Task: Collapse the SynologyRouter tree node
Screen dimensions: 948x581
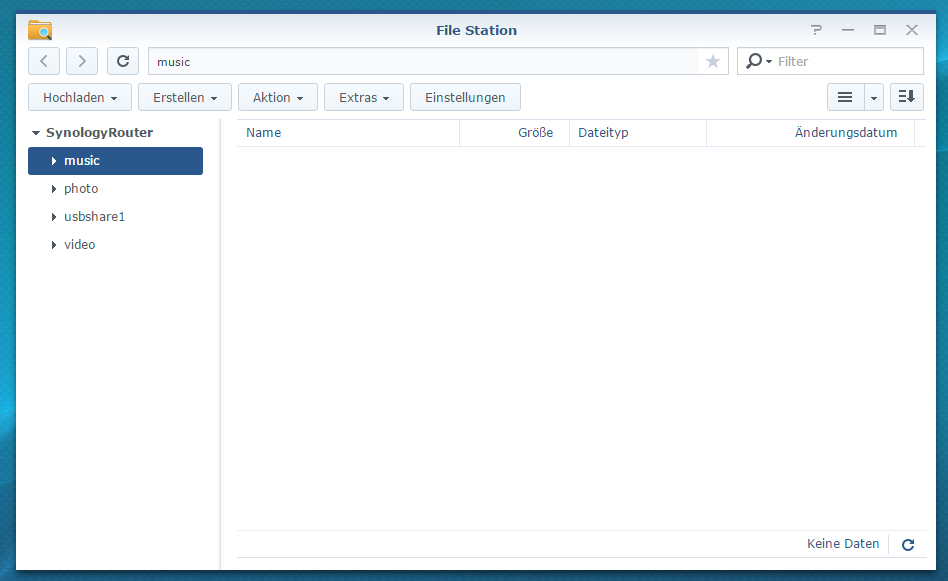Action: 36,132
